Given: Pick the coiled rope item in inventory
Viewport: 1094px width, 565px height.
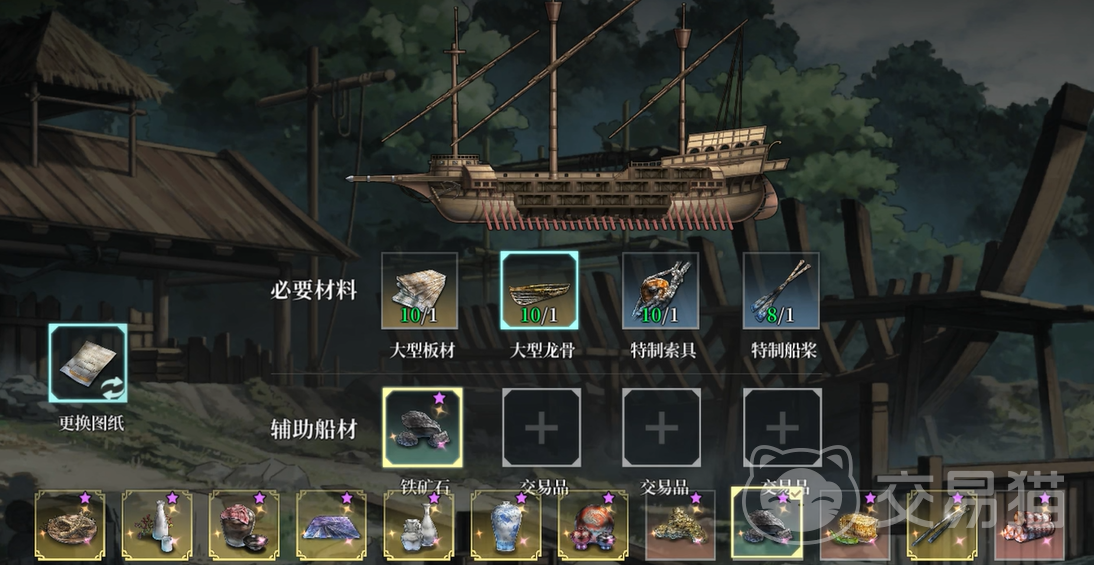Looking at the screenshot, I should tap(70, 525).
